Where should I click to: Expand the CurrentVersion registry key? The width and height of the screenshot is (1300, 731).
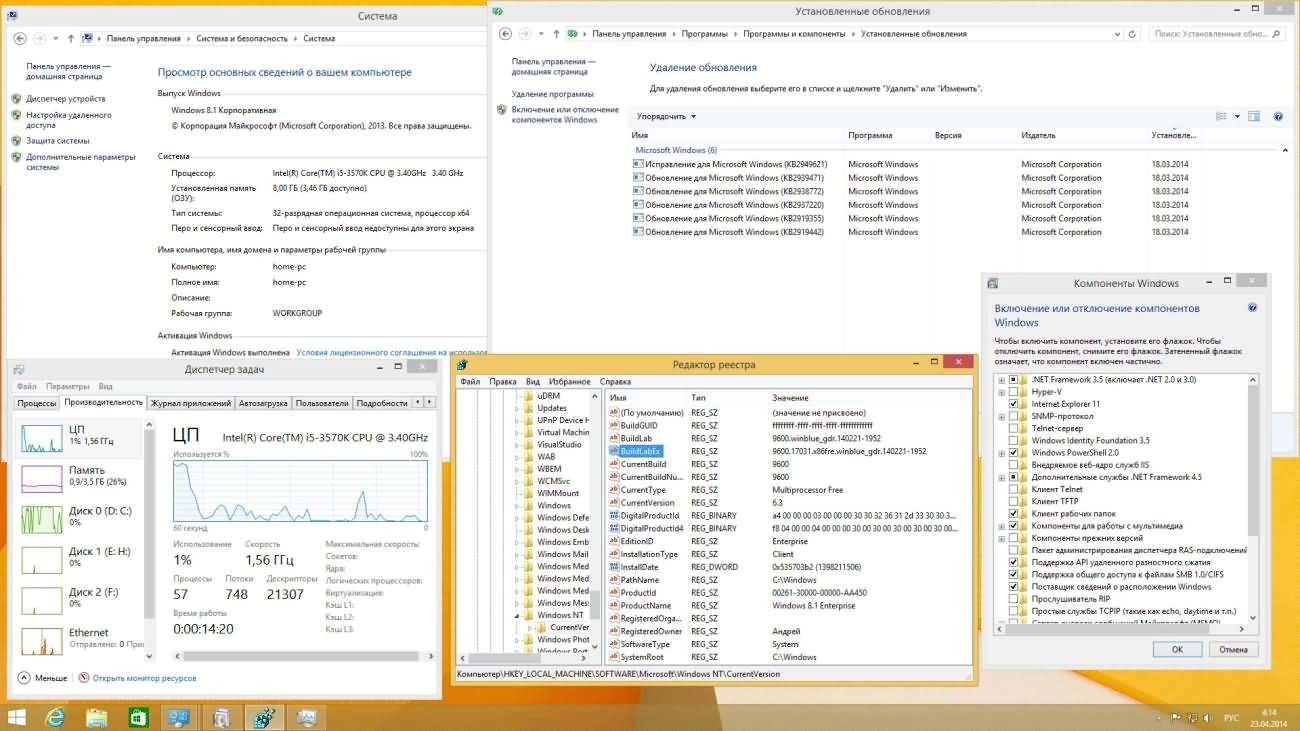[x=532, y=627]
